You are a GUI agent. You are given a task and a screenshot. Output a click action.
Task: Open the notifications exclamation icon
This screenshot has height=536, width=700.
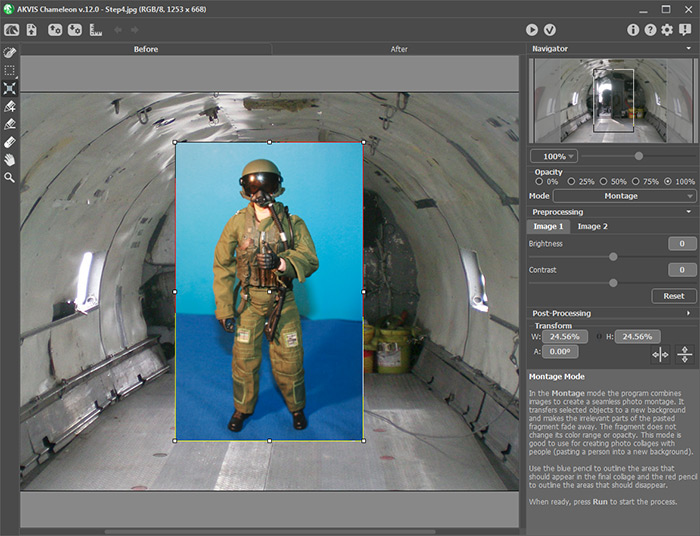click(685, 30)
